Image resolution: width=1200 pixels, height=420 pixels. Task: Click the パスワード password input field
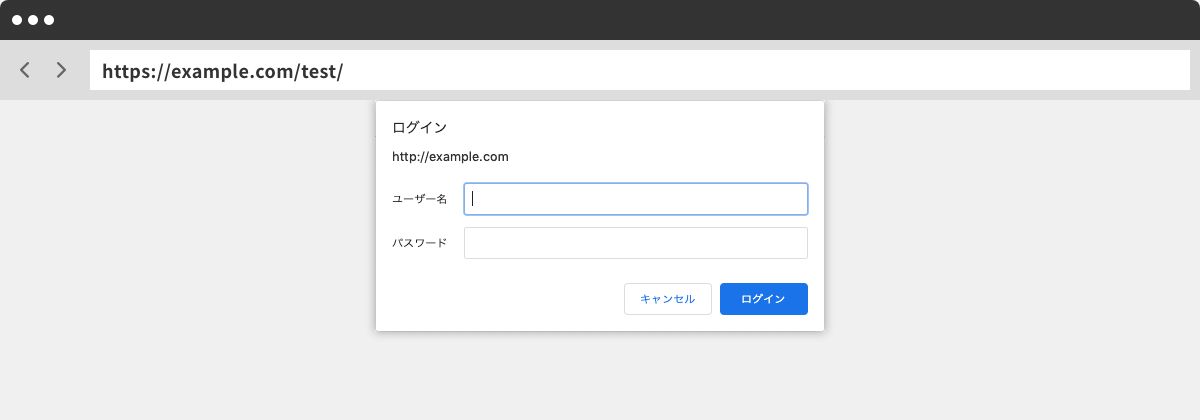point(636,243)
